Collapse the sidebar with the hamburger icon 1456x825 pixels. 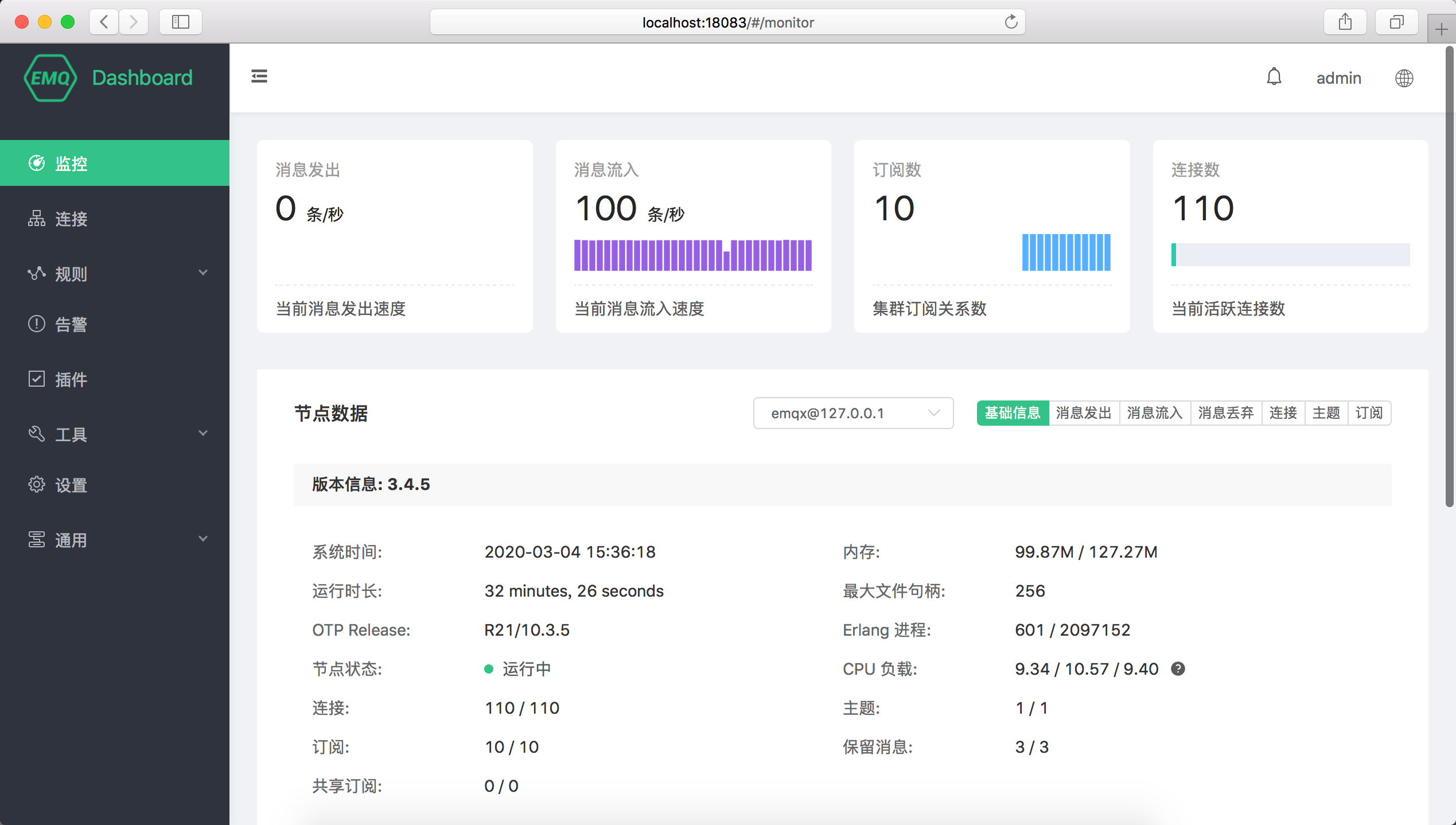pos(259,76)
